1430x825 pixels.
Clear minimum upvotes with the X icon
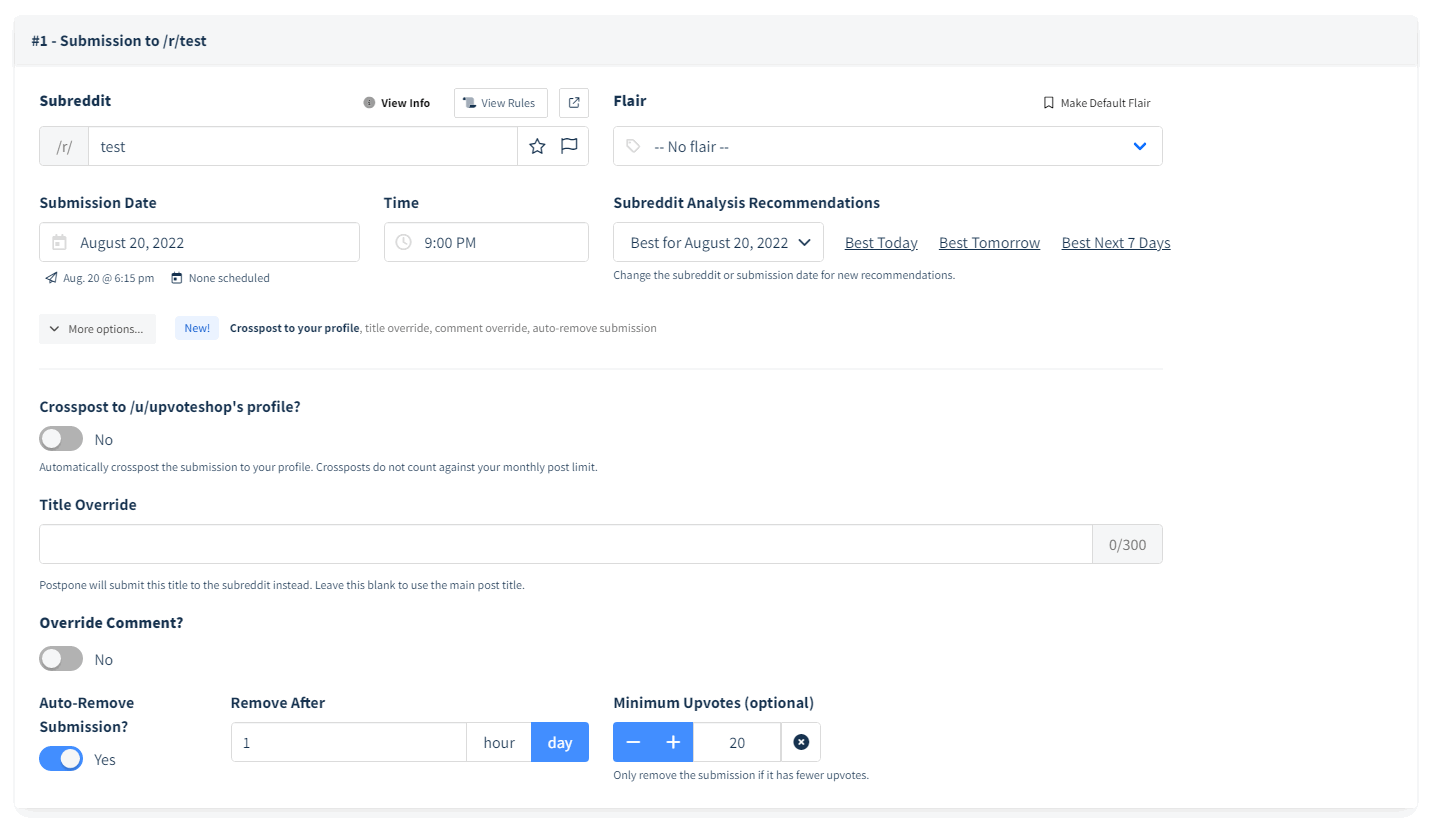[x=800, y=742]
